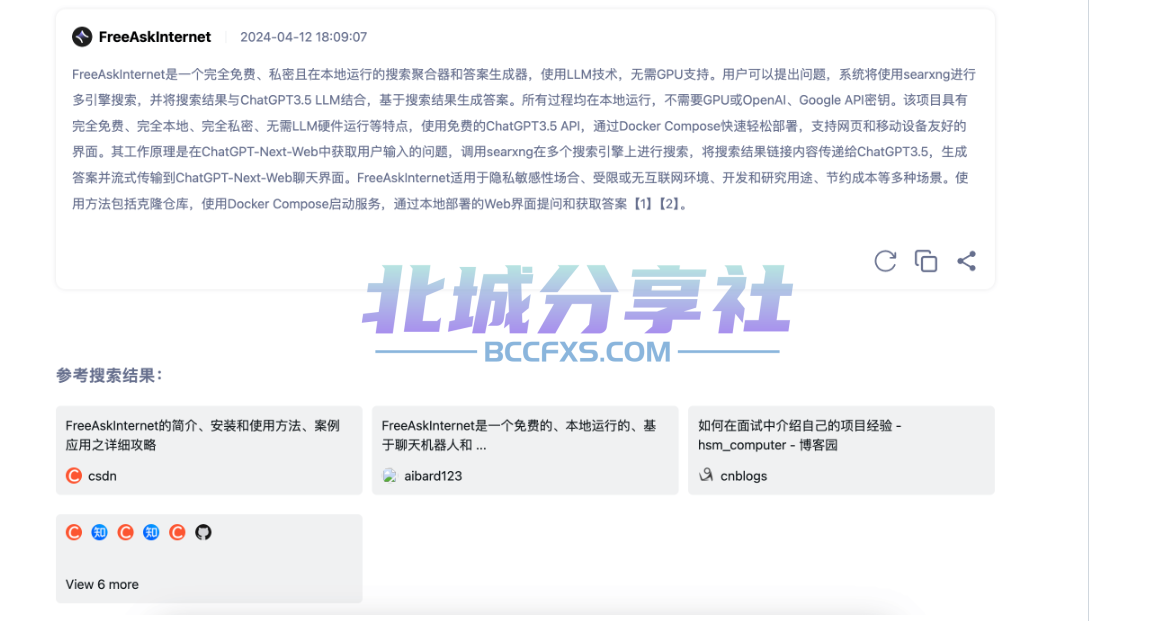The height and width of the screenshot is (621, 1157).
Task: Click the FreeAskInternet logo icon
Action: [x=82, y=37]
